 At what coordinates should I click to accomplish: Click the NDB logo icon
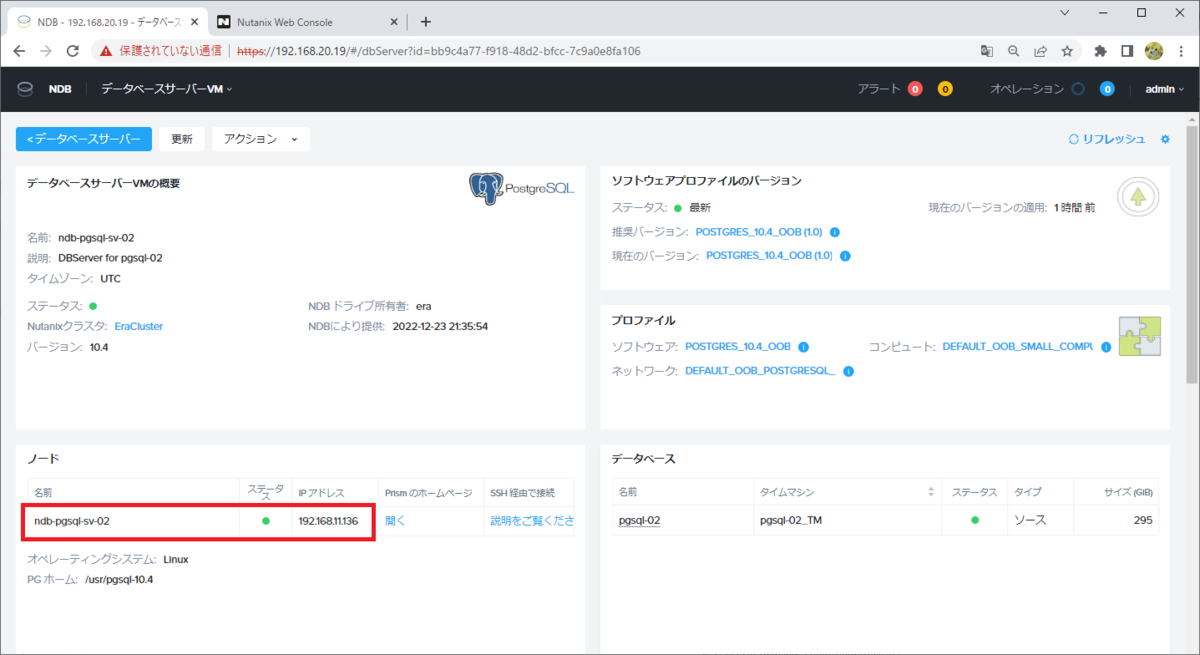[25, 89]
